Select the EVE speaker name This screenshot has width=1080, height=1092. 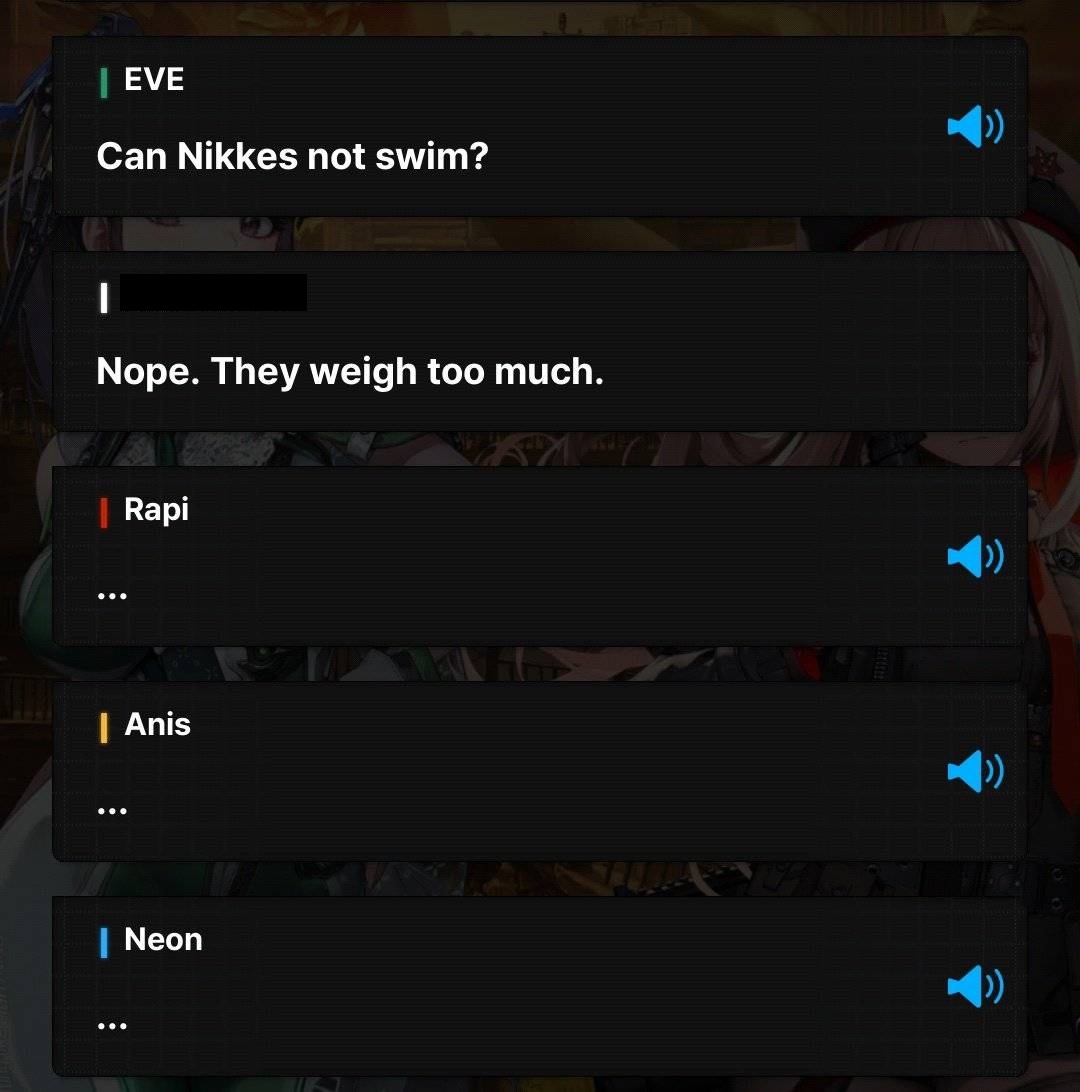(154, 79)
